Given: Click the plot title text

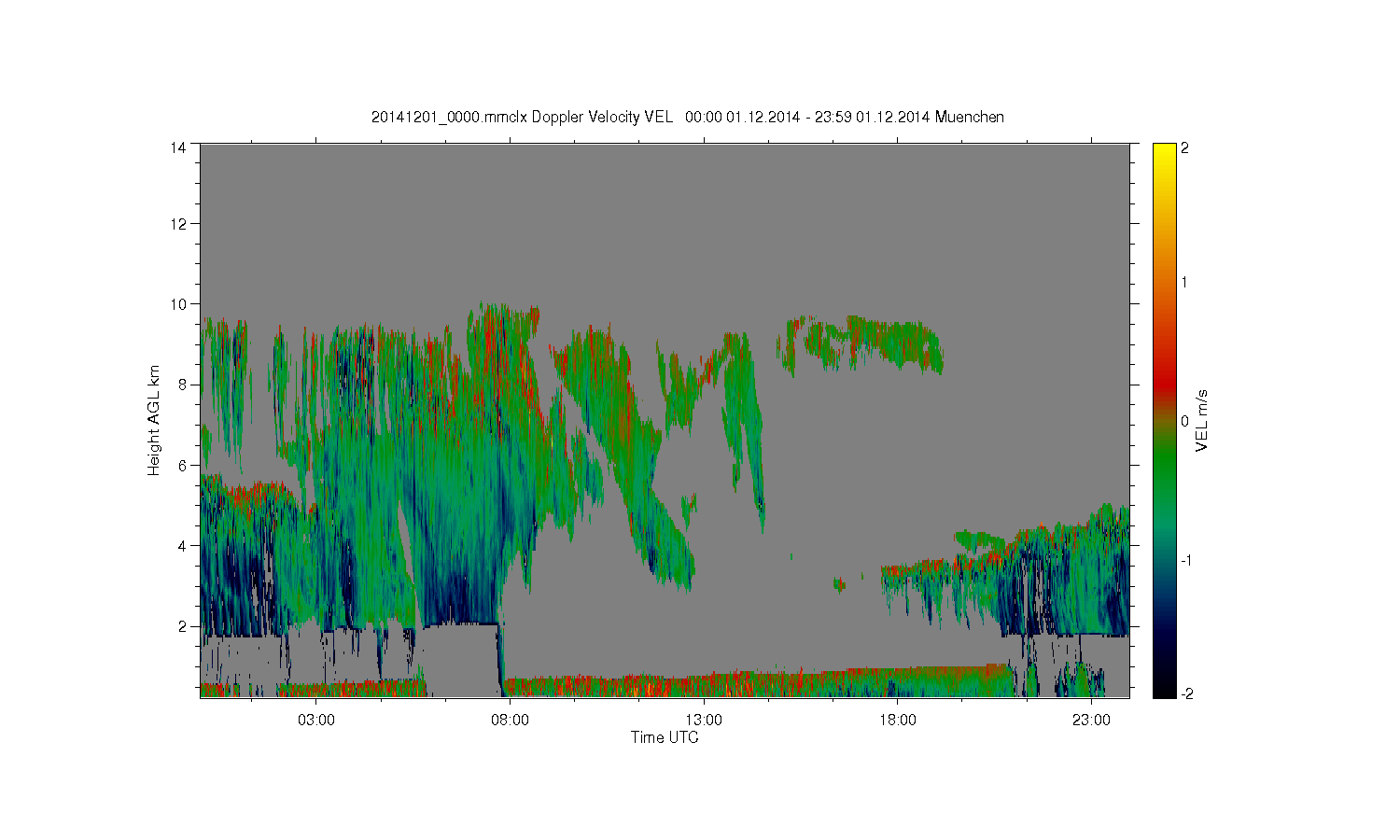Looking at the screenshot, I should 688,117.
